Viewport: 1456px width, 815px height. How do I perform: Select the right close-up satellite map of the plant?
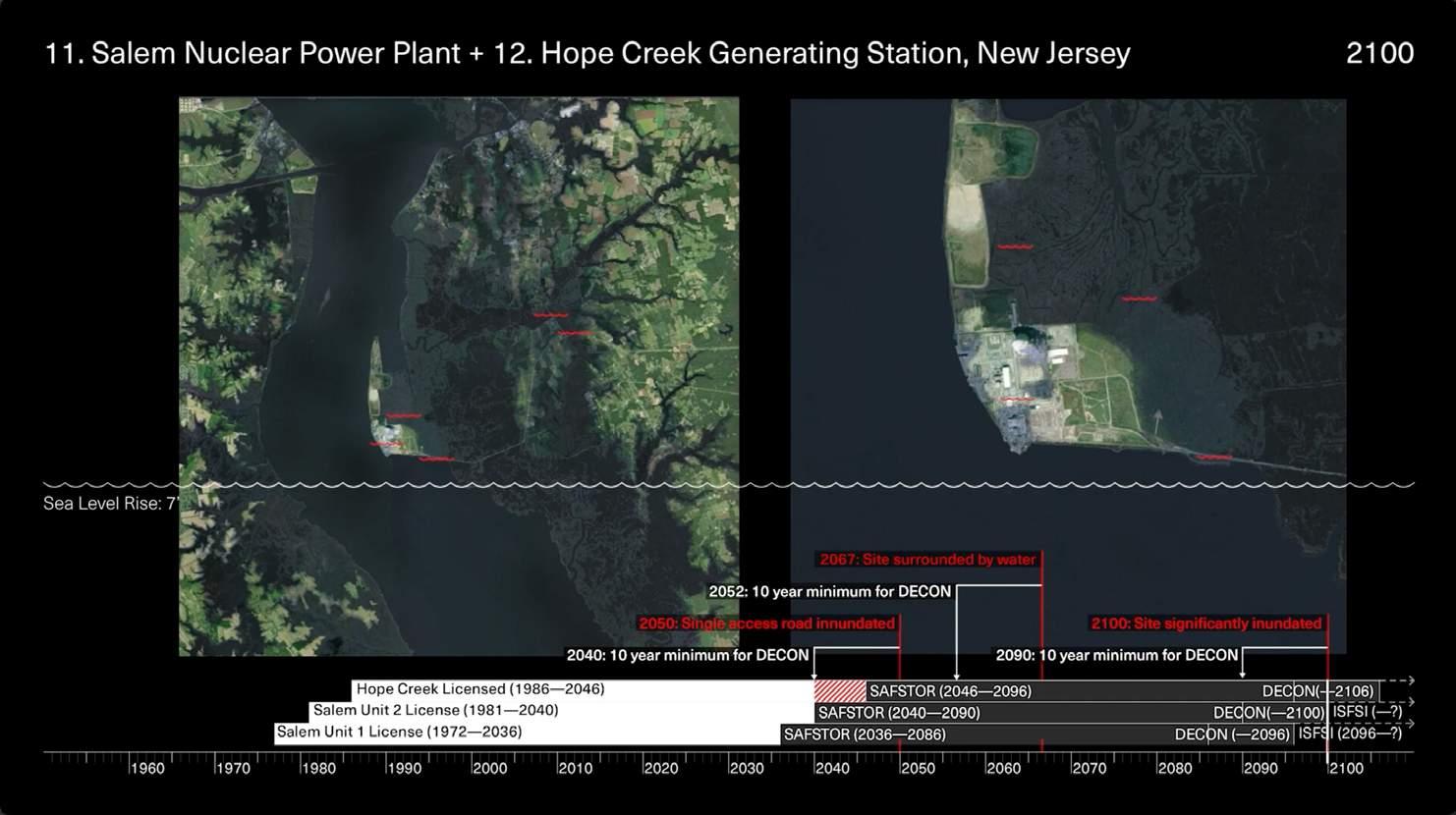coord(1068,376)
